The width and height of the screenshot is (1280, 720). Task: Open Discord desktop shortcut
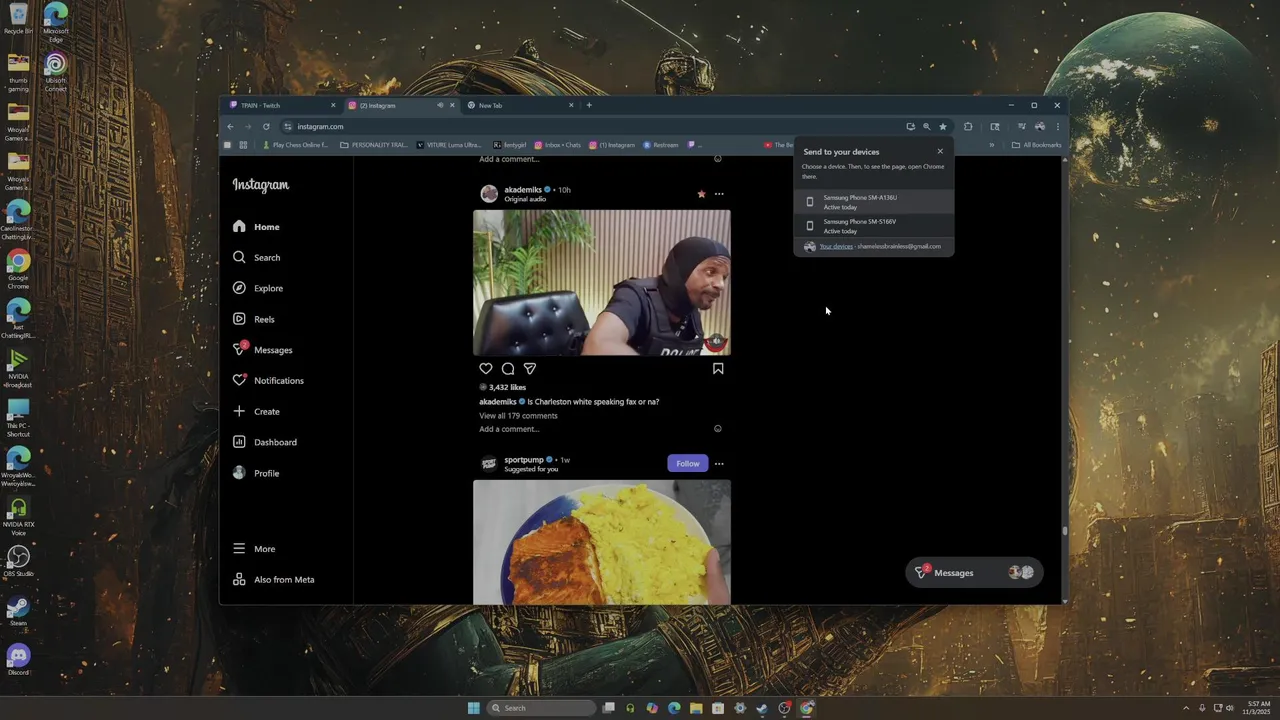click(18, 660)
